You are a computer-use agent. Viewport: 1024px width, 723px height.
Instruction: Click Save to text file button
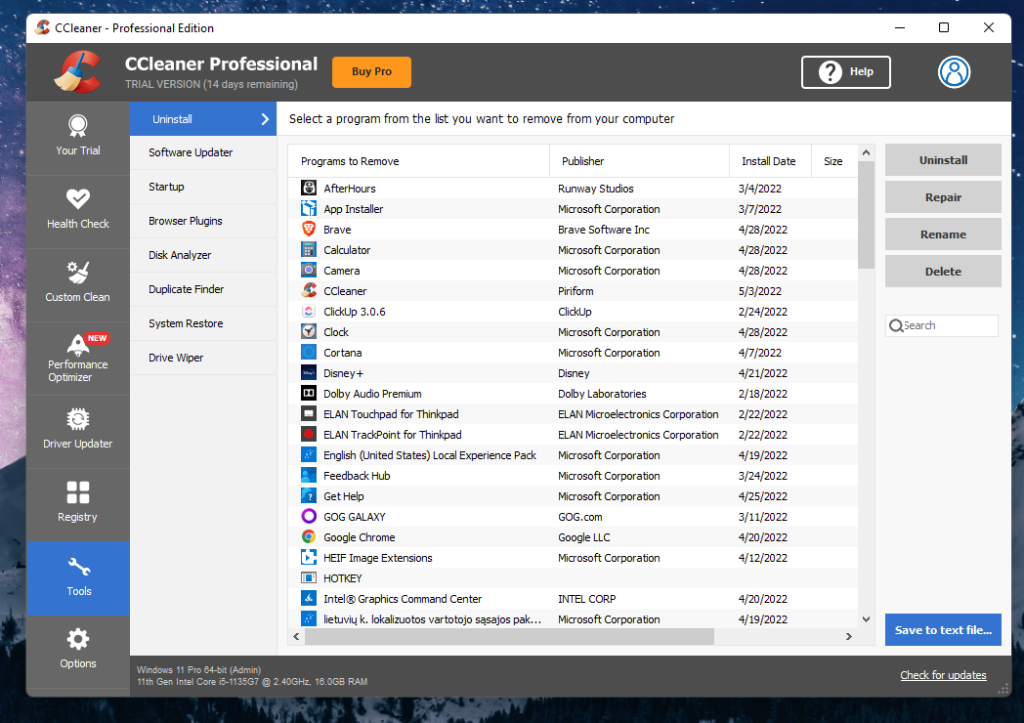tap(942, 629)
